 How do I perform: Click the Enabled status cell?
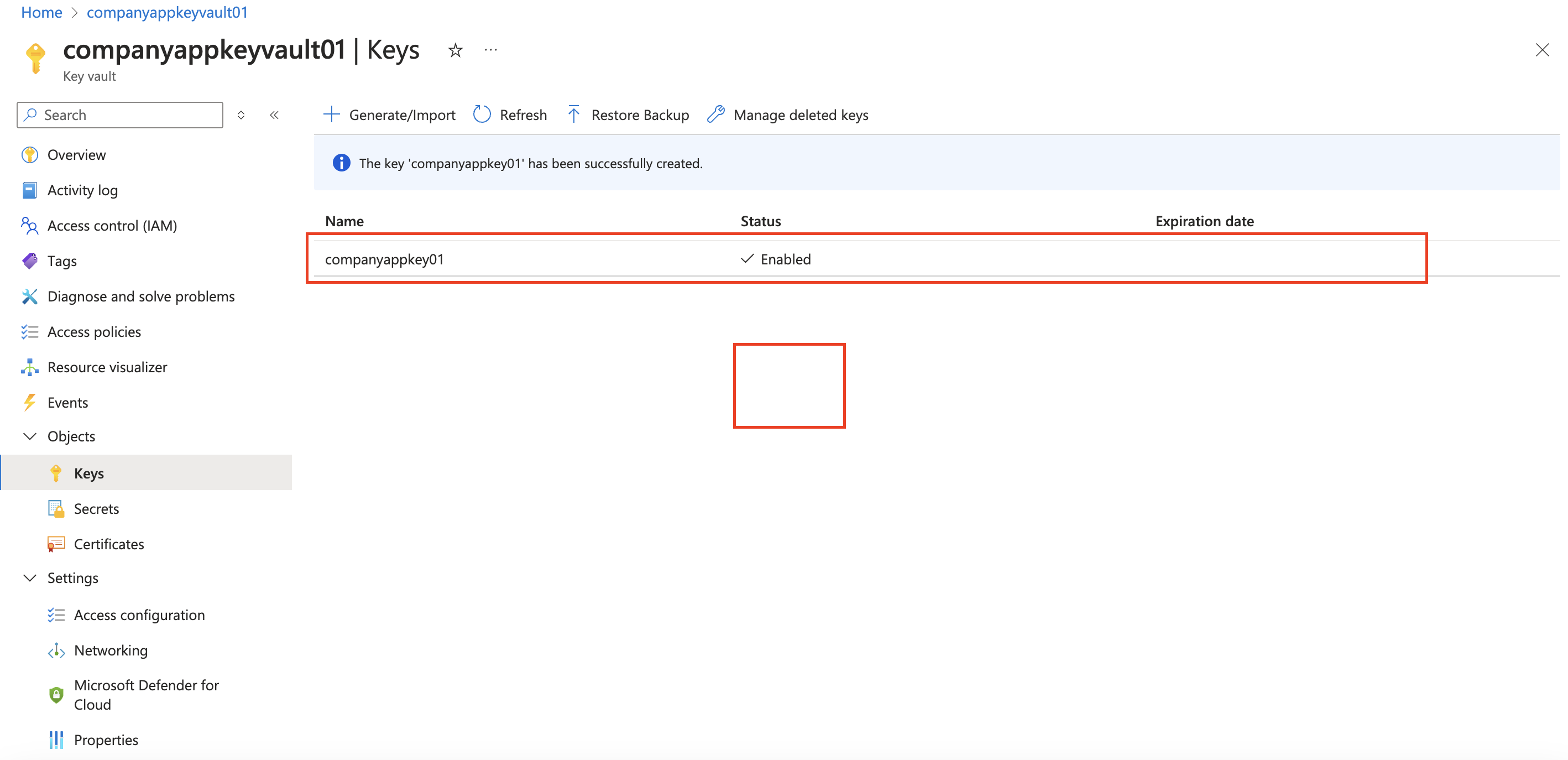(x=776, y=259)
